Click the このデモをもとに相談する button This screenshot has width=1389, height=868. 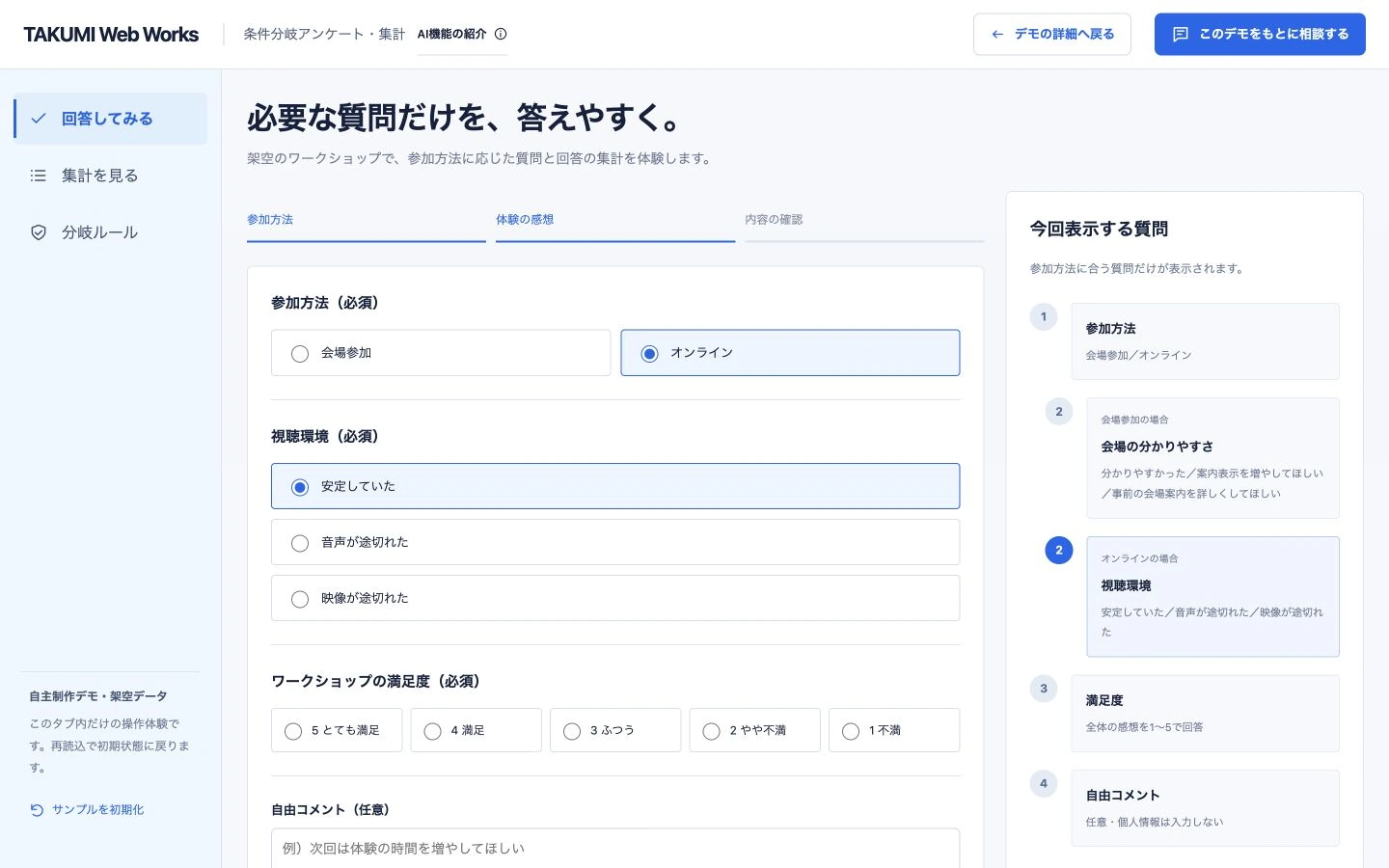pos(1260,34)
